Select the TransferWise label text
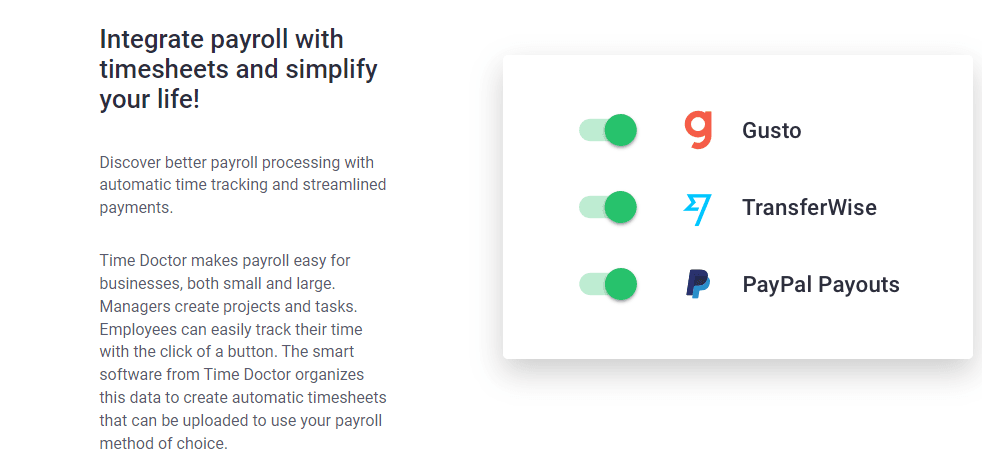 tap(809, 207)
